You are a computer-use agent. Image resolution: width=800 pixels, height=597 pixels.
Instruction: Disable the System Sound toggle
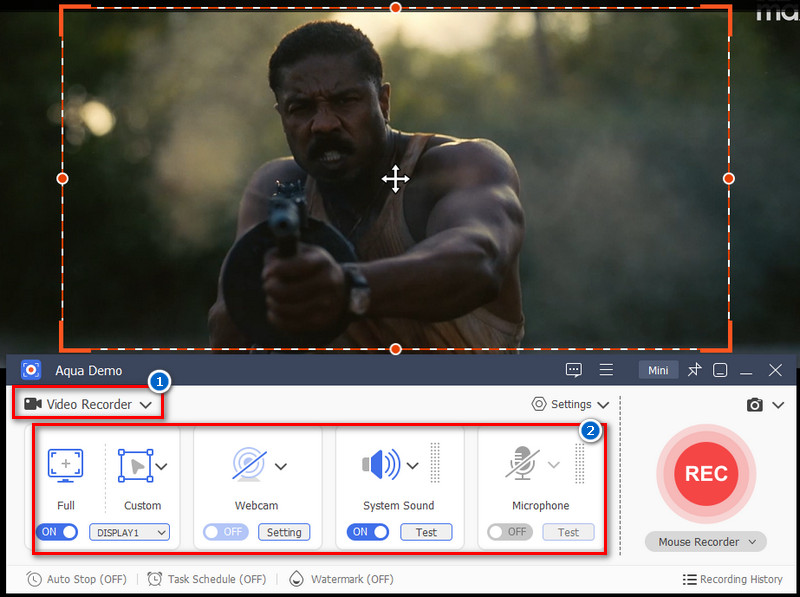[x=367, y=532]
